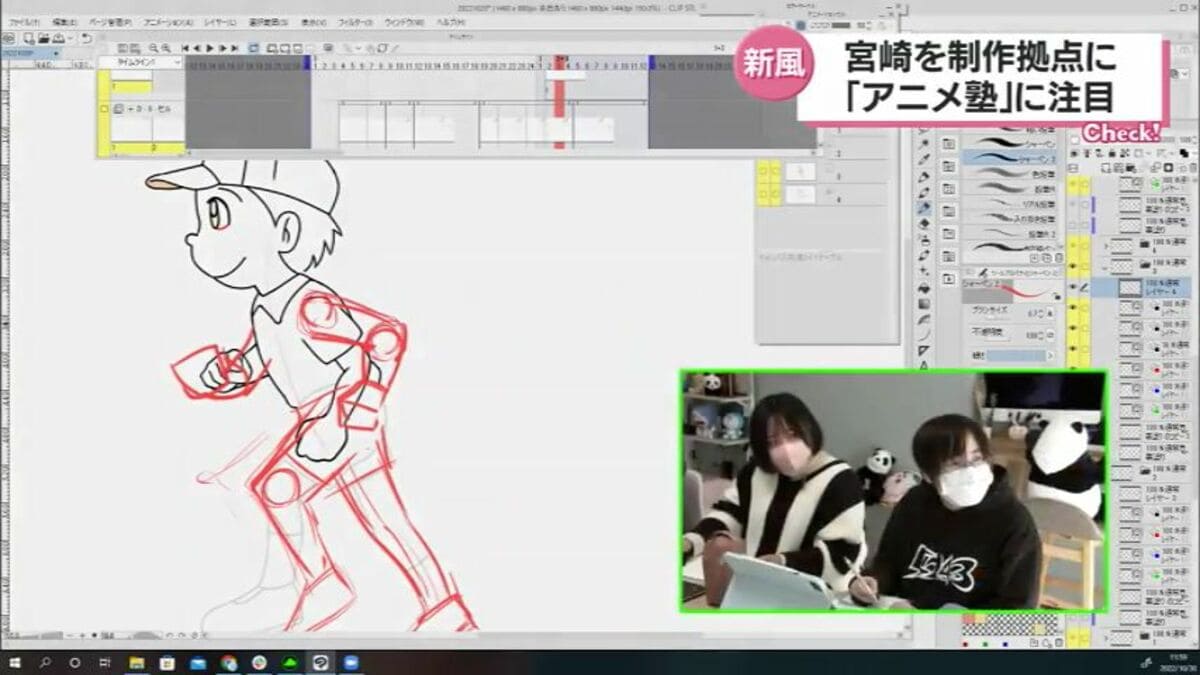The height and width of the screenshot is (675, 1200).
Task: Jump to the first frame of the timeline
Action: tap(185, 48)
